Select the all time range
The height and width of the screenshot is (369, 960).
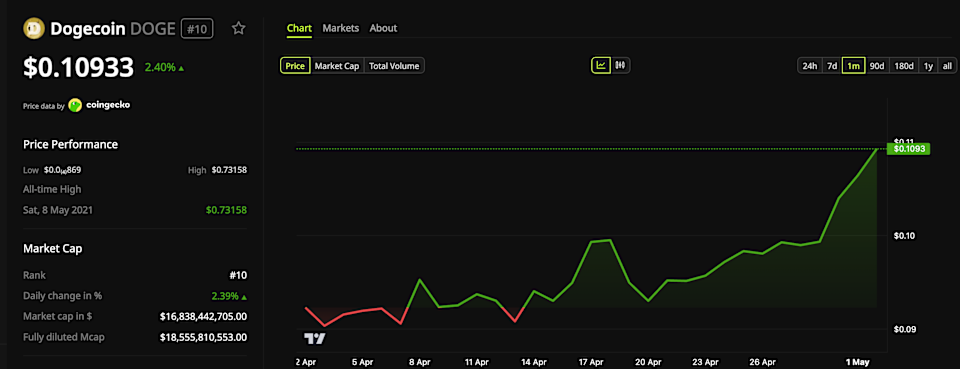[x=947, y=65]
